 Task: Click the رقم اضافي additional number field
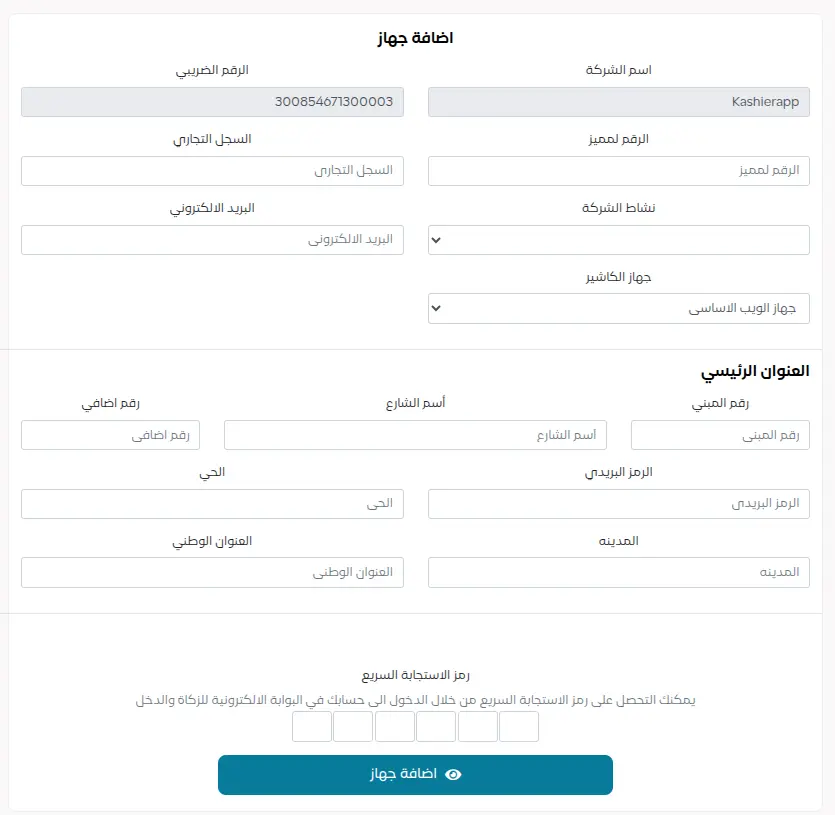[110, 434]
